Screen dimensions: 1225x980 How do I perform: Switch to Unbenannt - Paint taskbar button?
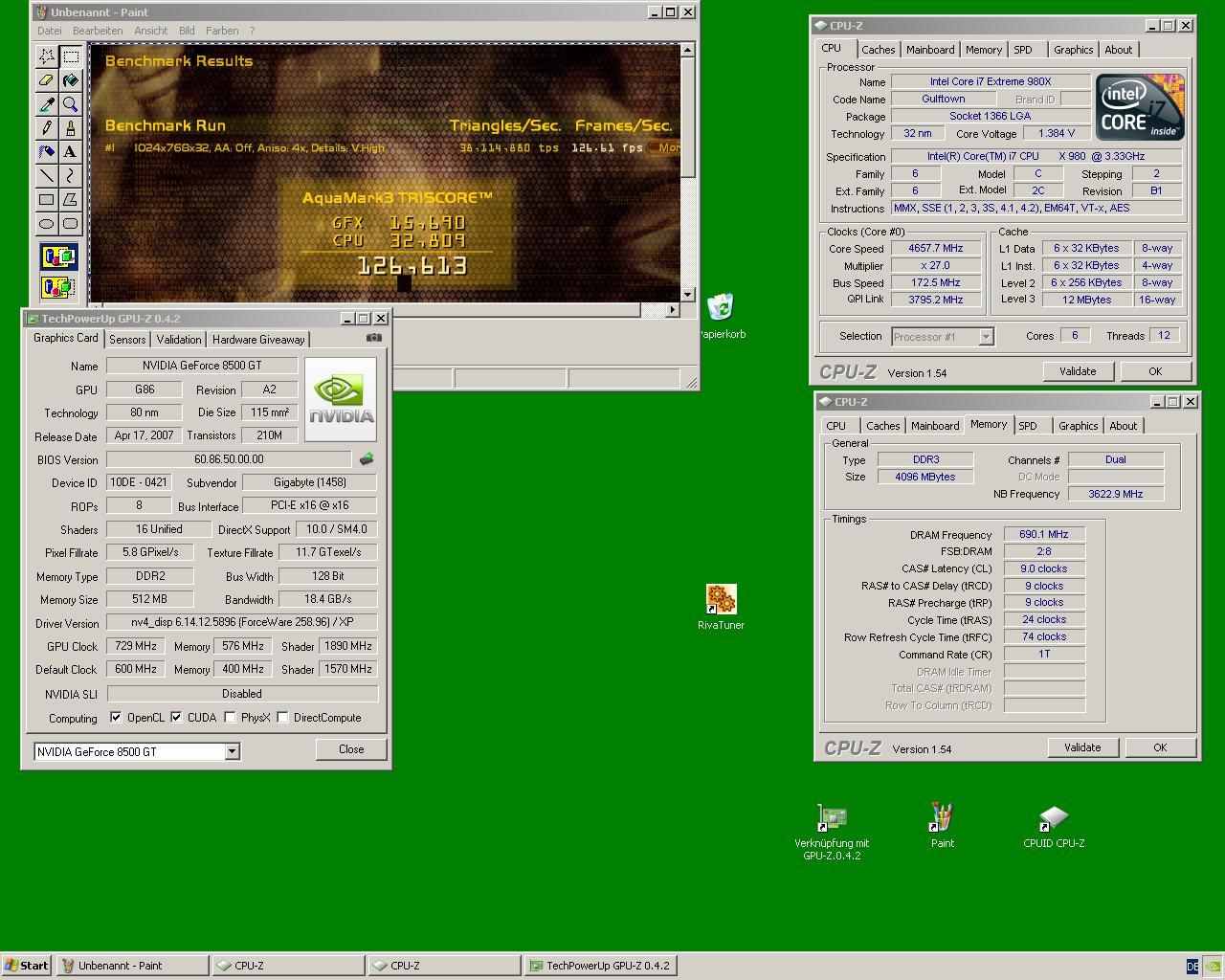click(132, 966)
